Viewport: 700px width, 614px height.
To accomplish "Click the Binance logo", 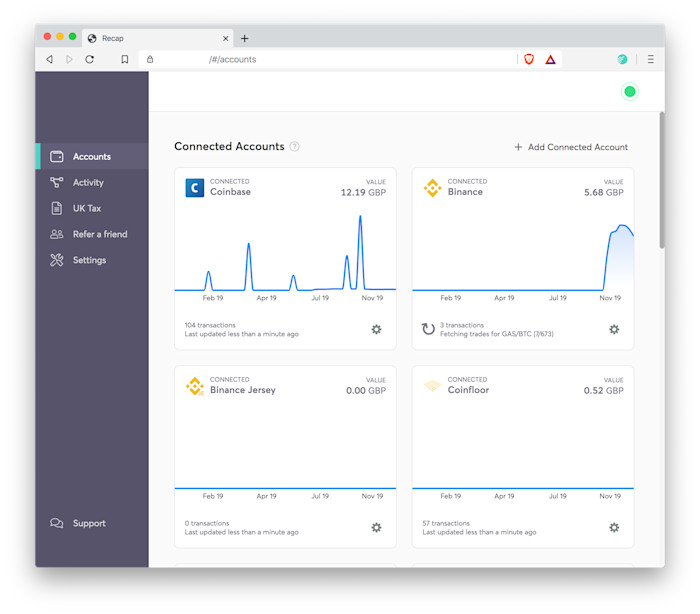I will pyautogui.click(x=432, y=188).
